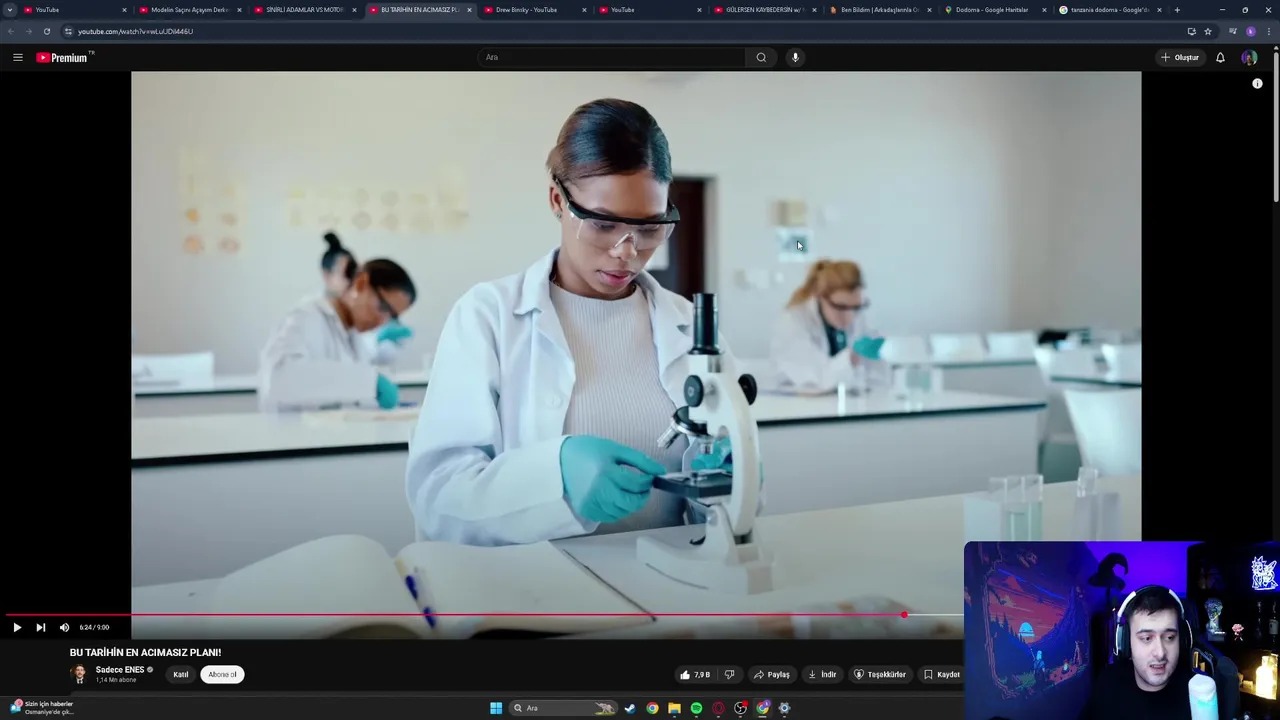Like the video with thumbs-up
1280x720 pixels.
[x=694, y=674]
